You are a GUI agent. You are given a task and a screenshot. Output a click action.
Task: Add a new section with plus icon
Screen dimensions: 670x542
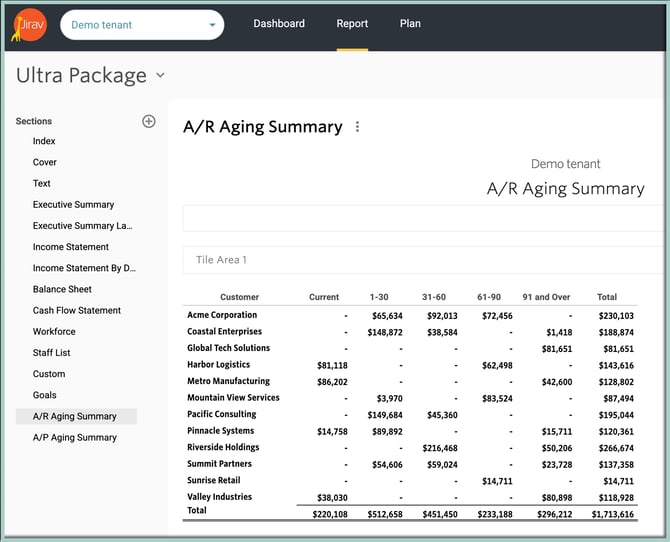(x=149, y=121)
